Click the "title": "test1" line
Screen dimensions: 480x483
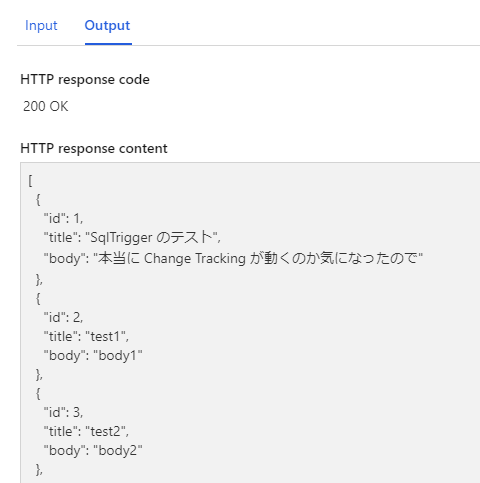(86, 337)
